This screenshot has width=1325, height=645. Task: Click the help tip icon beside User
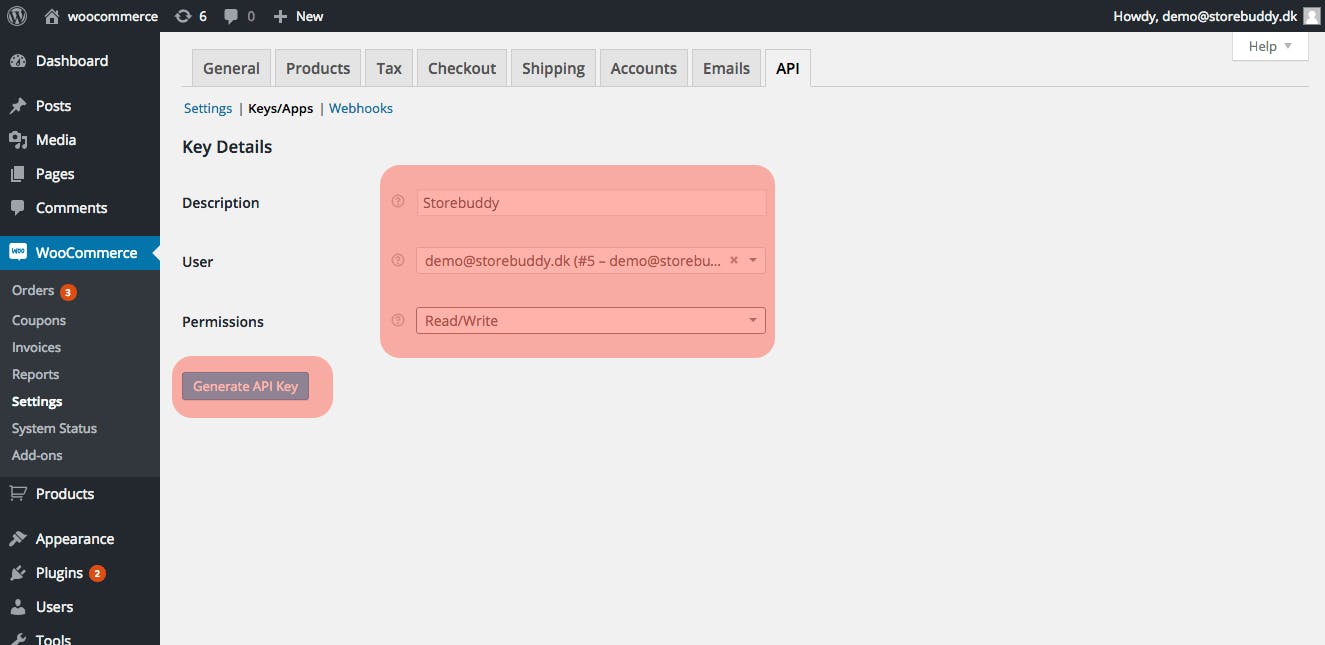point(398,261)
